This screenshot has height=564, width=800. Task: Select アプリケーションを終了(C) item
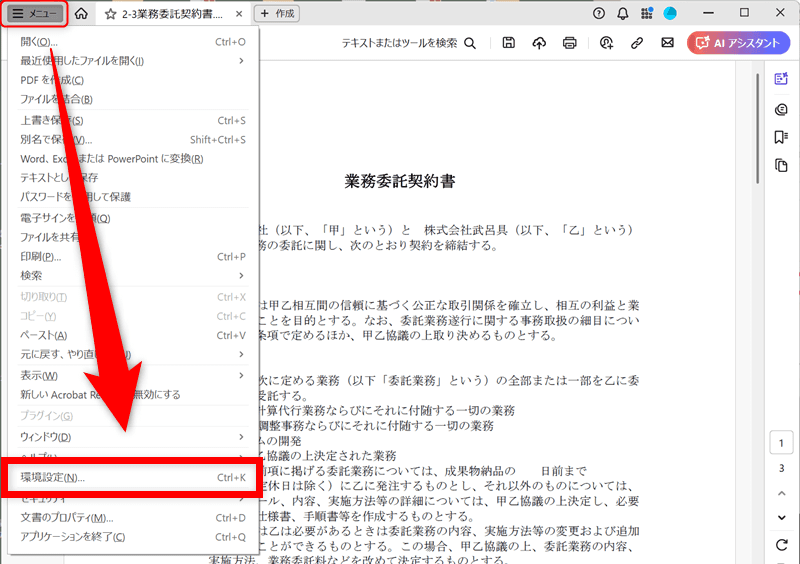pyautogui.click(x=133, y=537)
